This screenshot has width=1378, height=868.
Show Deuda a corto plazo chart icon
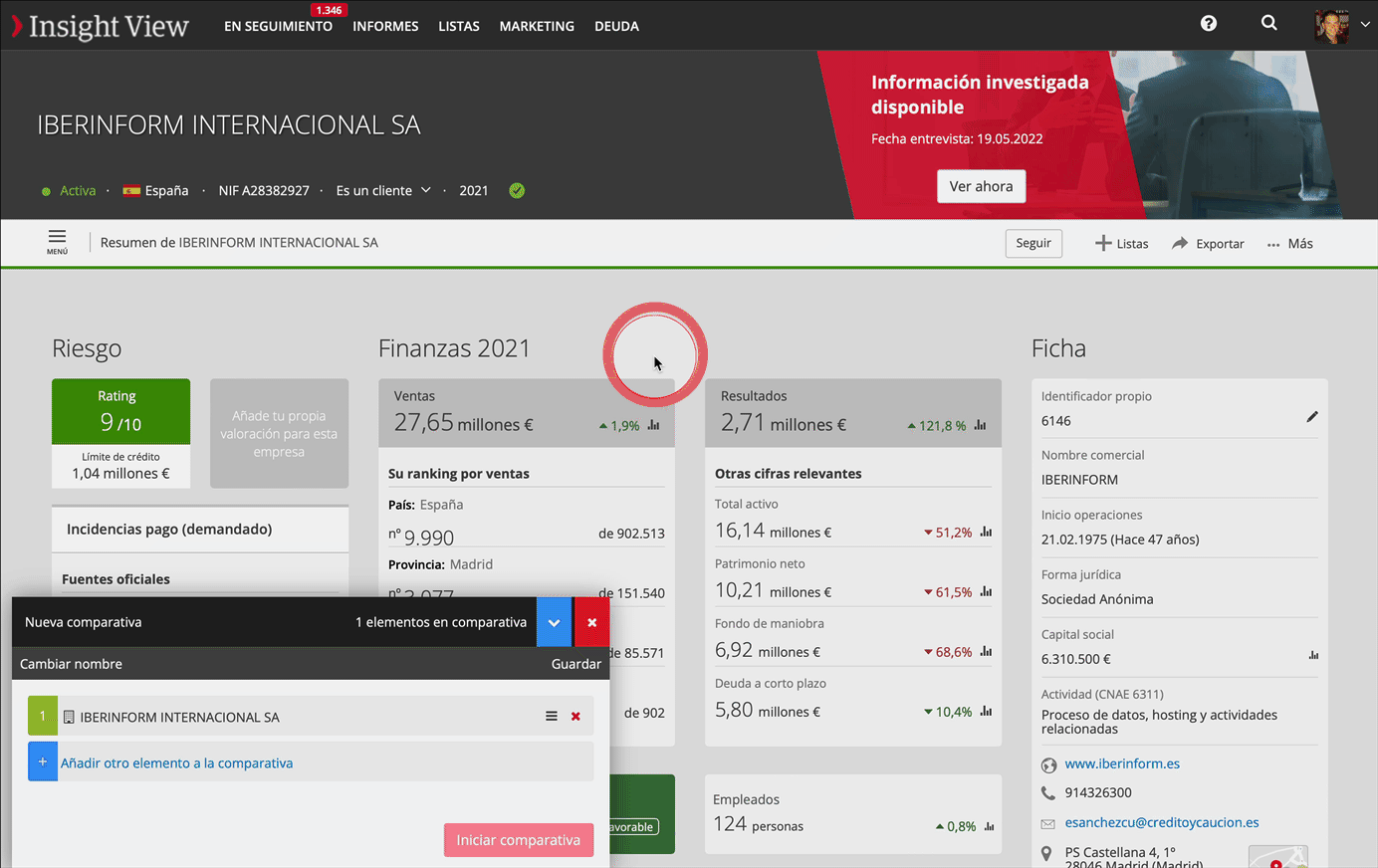coord(986,712)
